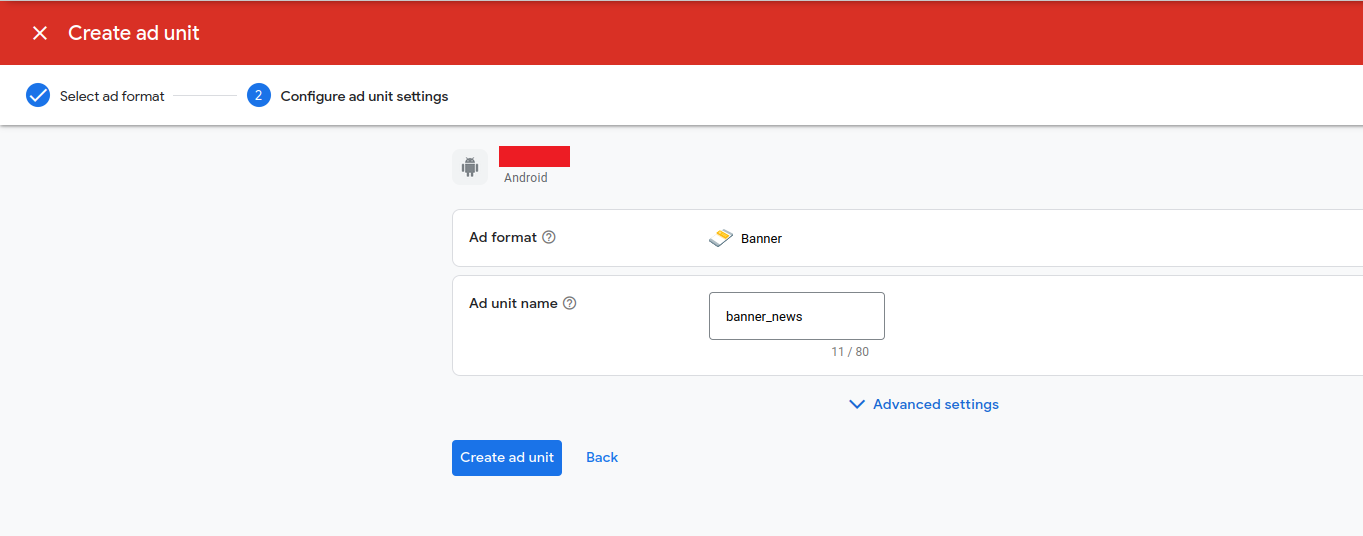The image size is (1363, 536).
Task: Click the Back link
Action: pyautogui.click(x=602, y=458)
